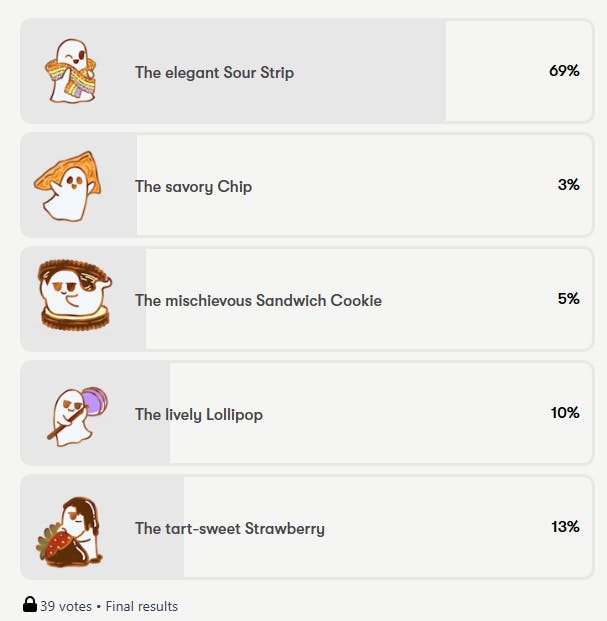The width and height of the screenshot is (607, 621).
Task: Select 'The elegant Sour Strip' option label
Action: coord(214,73)
